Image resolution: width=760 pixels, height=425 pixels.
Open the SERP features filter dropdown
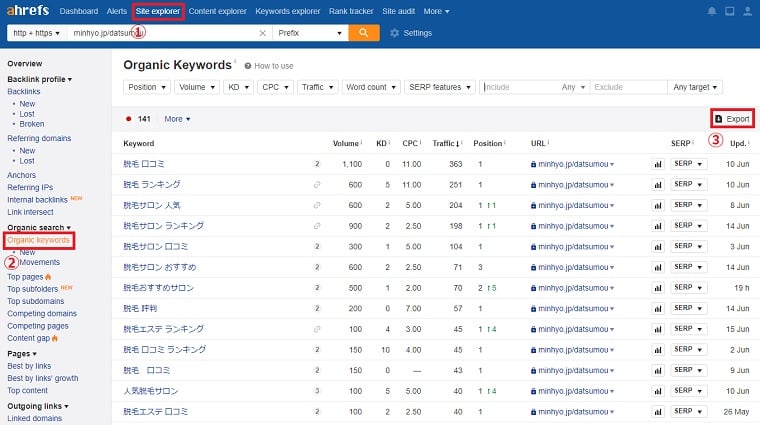point(439,87)
